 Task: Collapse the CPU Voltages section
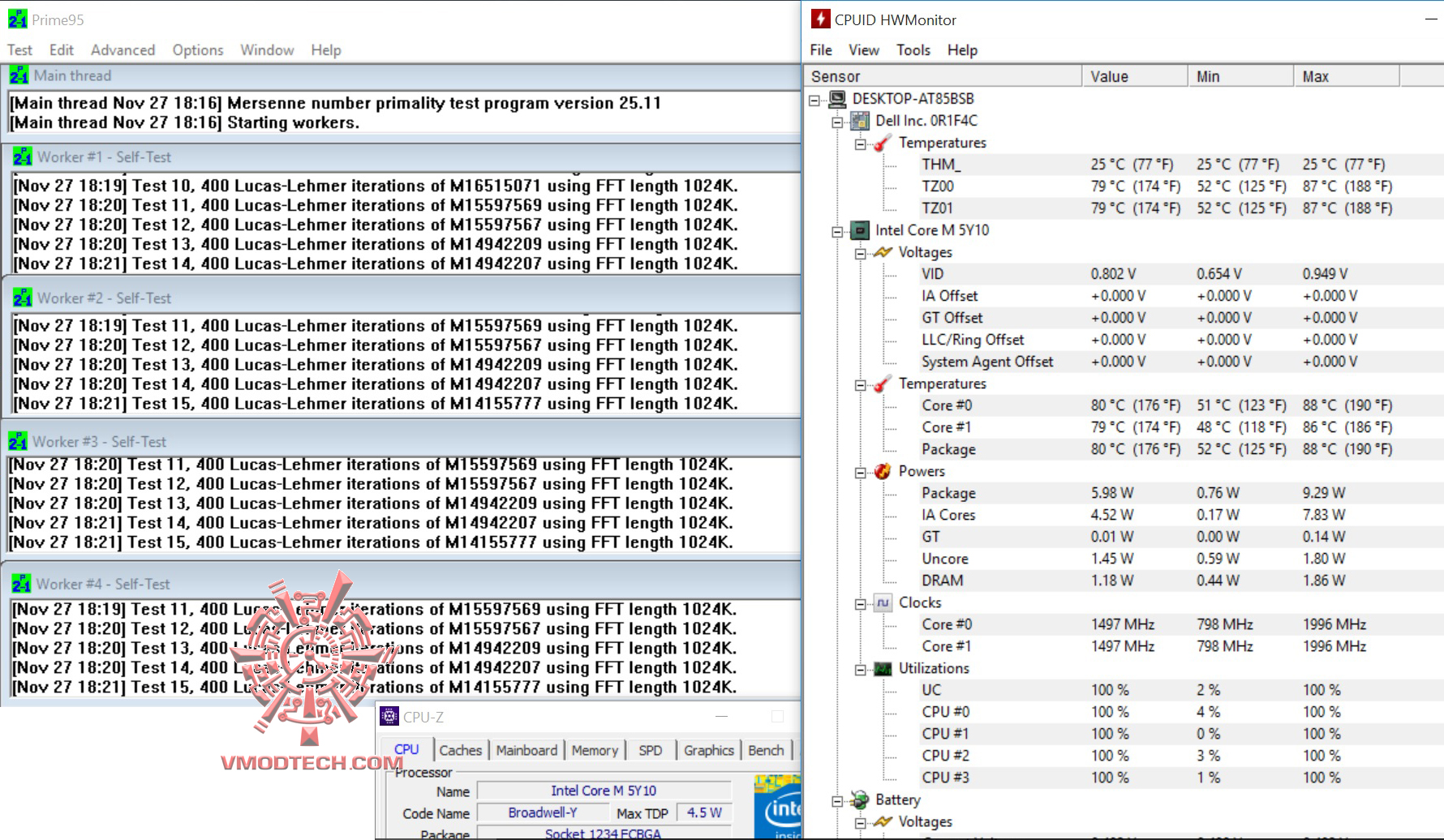coord(860,254)
